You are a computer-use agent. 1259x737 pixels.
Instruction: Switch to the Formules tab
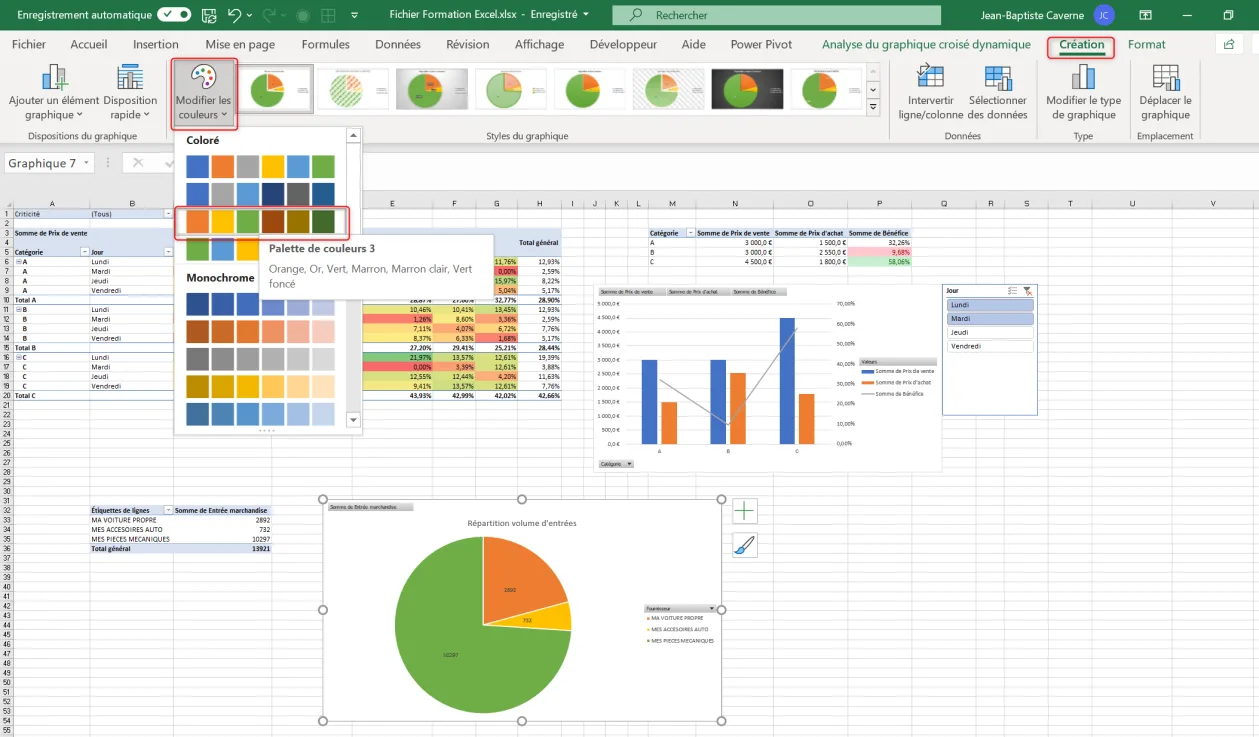(326, 44)
